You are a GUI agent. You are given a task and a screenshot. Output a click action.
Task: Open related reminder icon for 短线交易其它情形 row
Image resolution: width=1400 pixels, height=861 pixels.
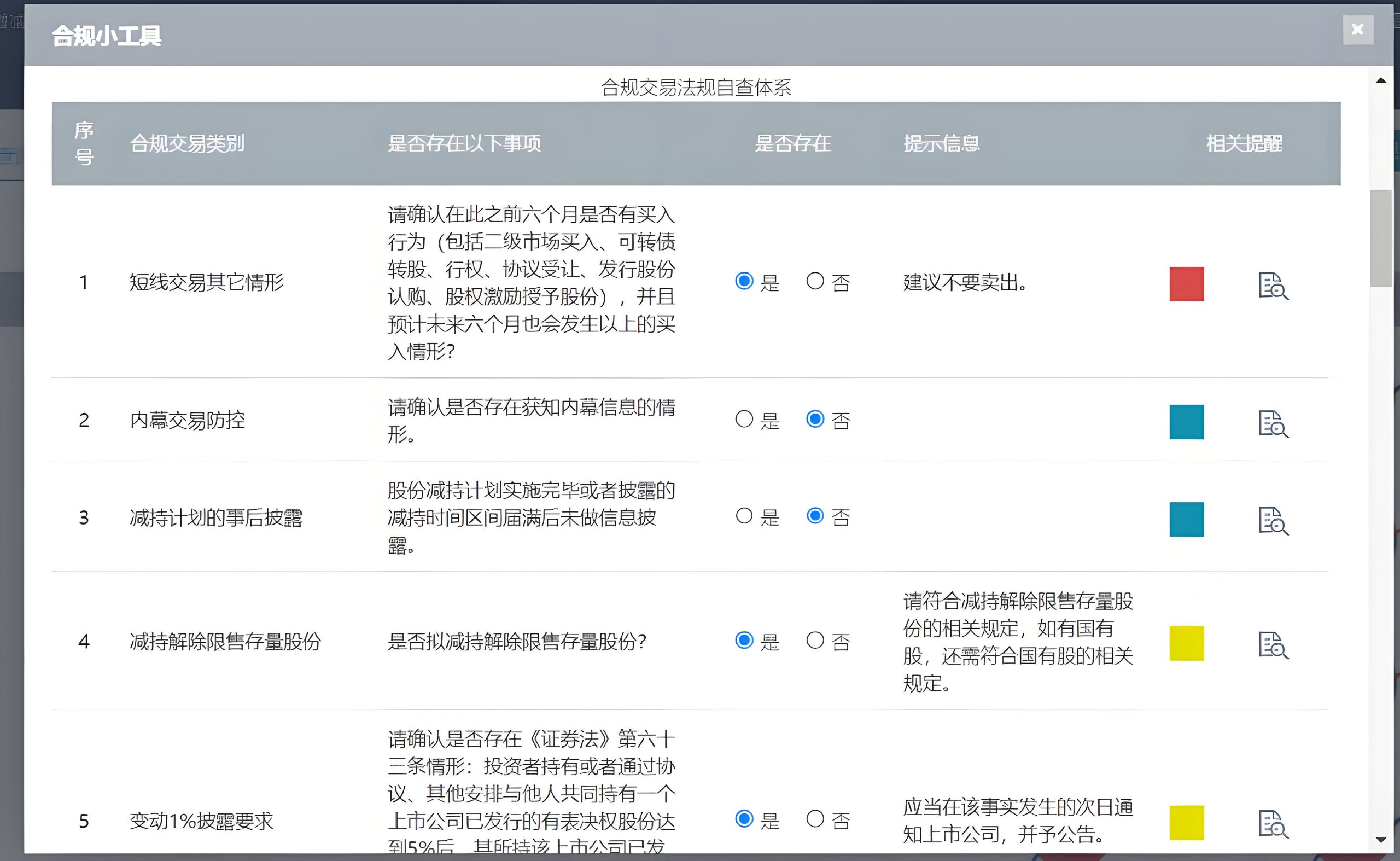(x=1273, y=286)
